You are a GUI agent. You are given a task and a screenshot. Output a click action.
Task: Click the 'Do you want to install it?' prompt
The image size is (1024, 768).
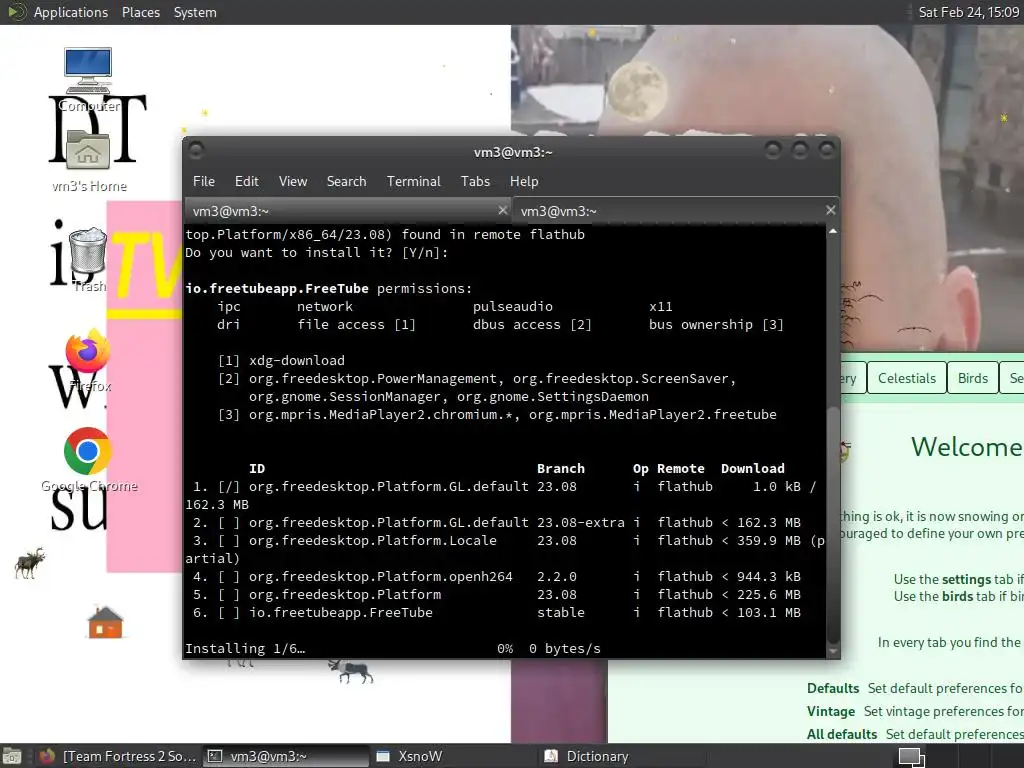[317, 252]
